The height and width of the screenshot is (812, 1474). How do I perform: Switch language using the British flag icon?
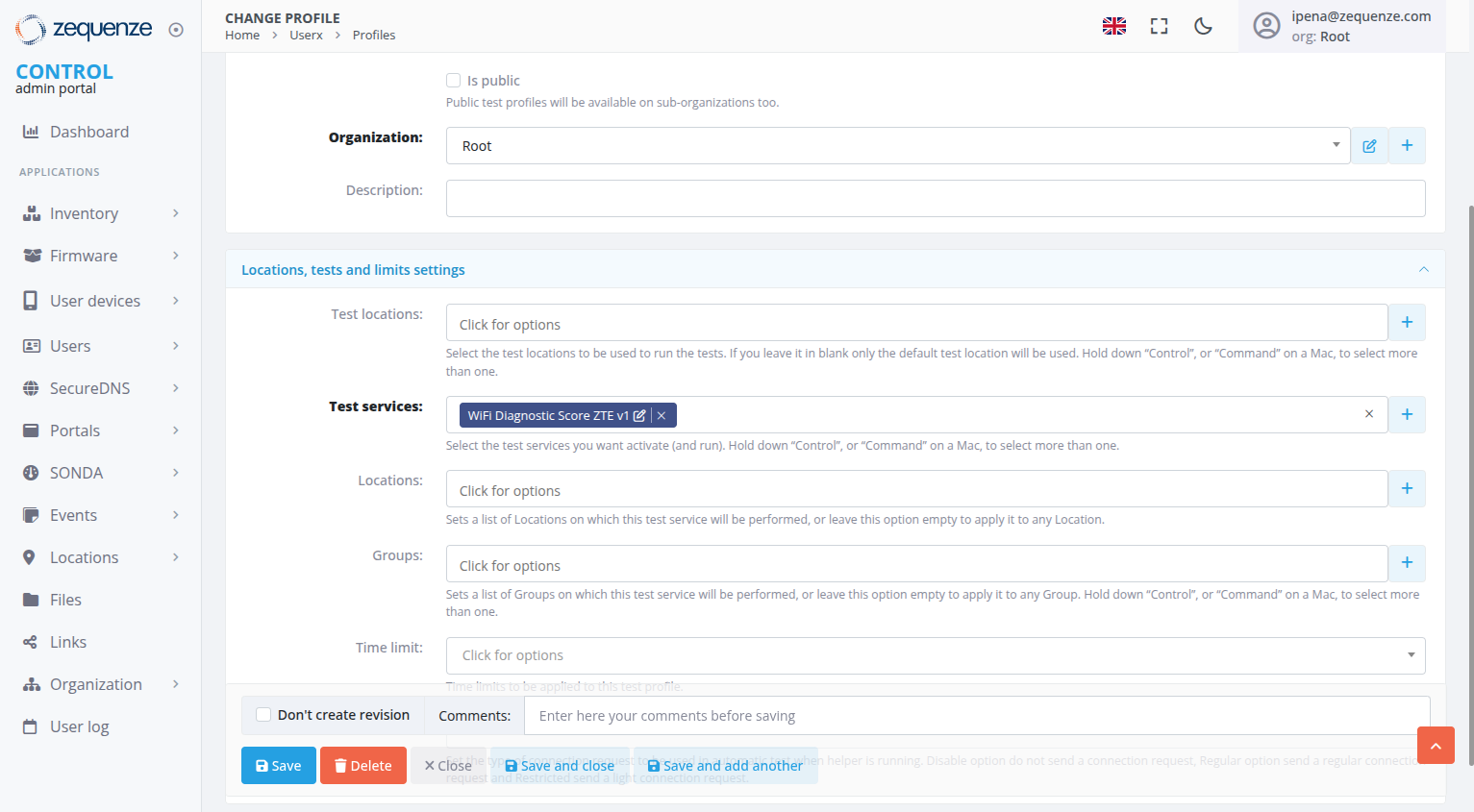(1113, 26)
